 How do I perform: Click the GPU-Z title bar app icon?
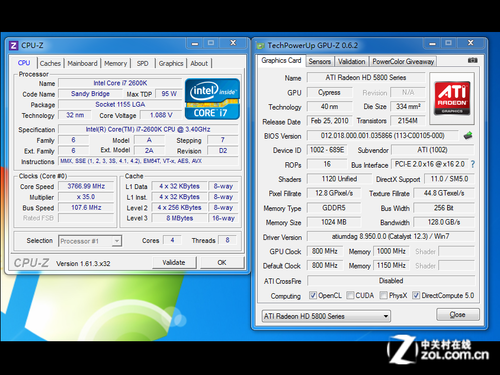(260, 46)
